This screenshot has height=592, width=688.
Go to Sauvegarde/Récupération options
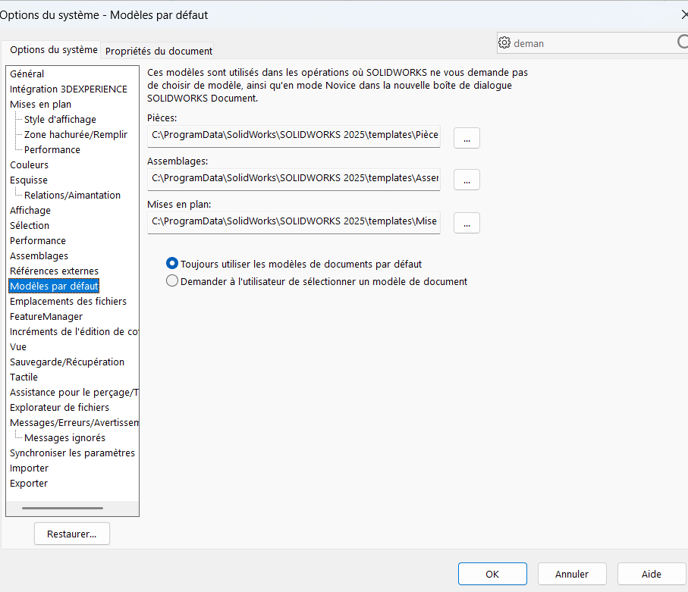click(x=67, y=362)
